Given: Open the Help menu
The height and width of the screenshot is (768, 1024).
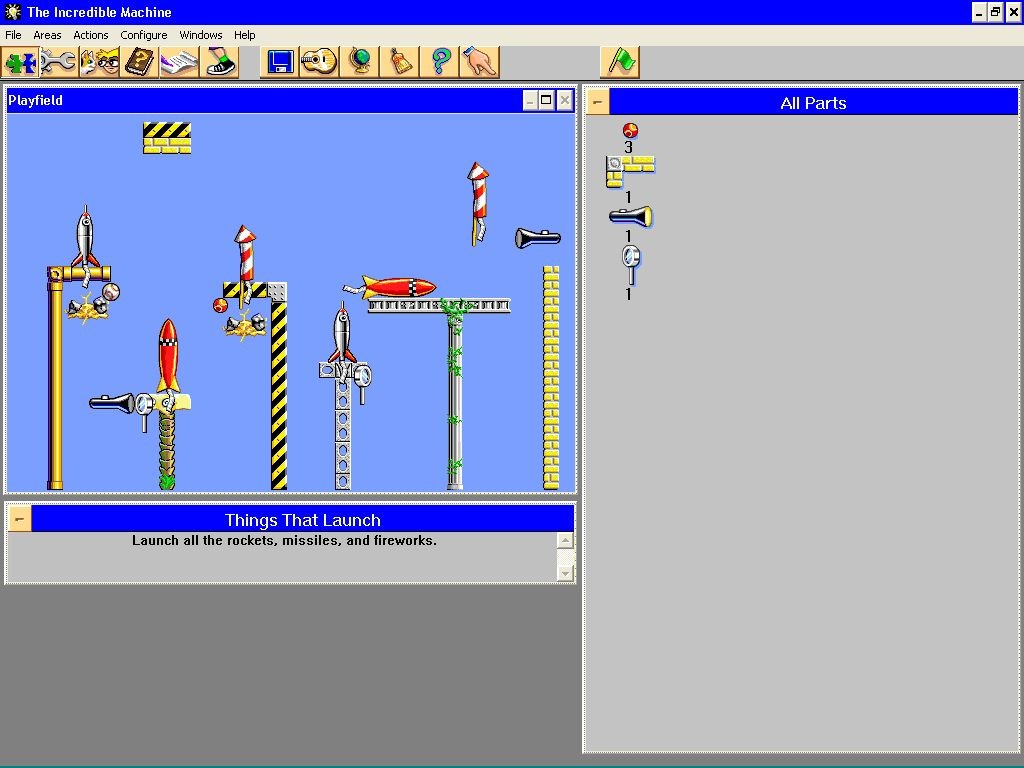Looking at the screenshot, I should [x=244, y=35].
